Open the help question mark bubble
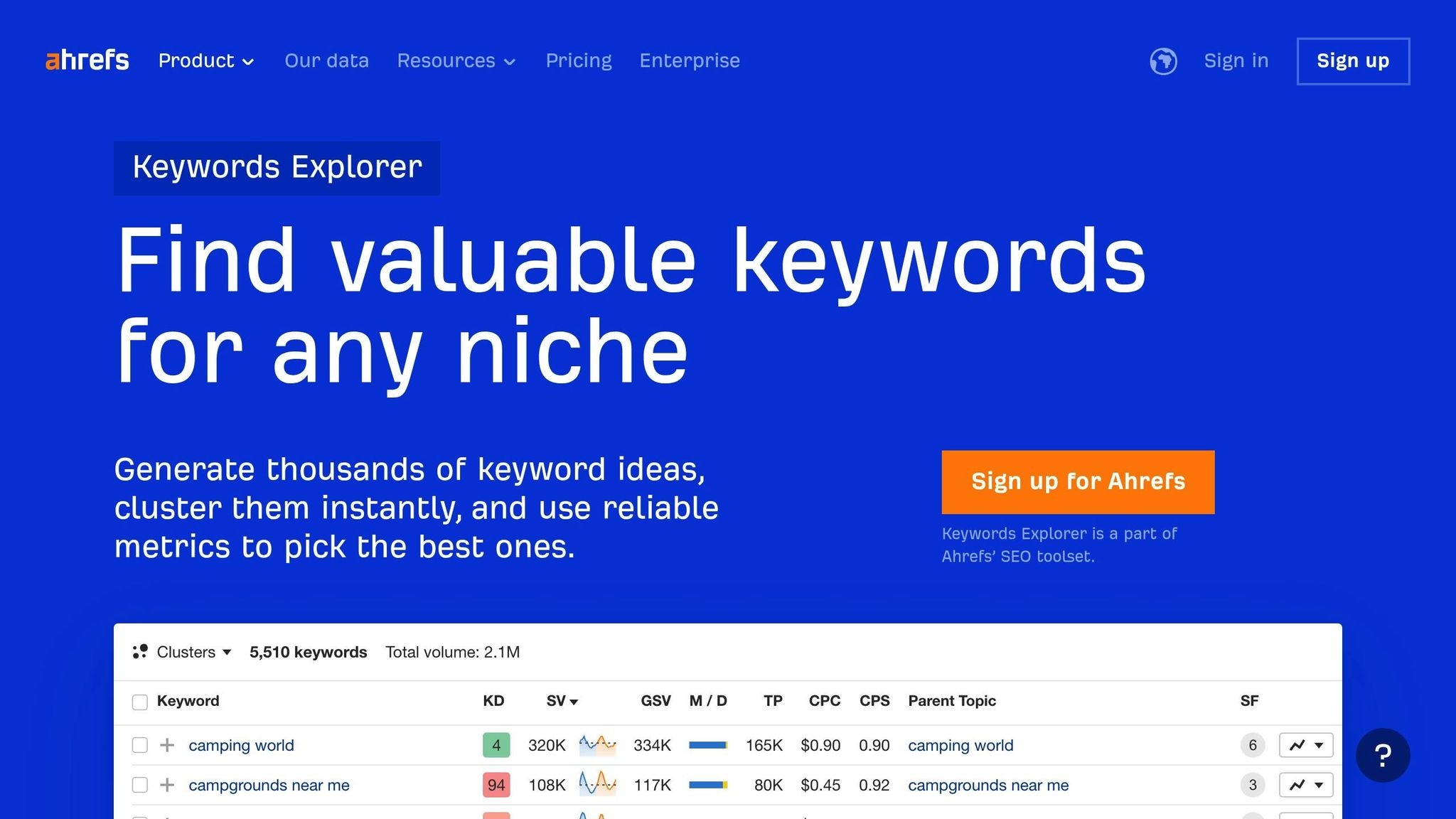The height and width of the screenshot is (819, 1456). point(1383,755)
